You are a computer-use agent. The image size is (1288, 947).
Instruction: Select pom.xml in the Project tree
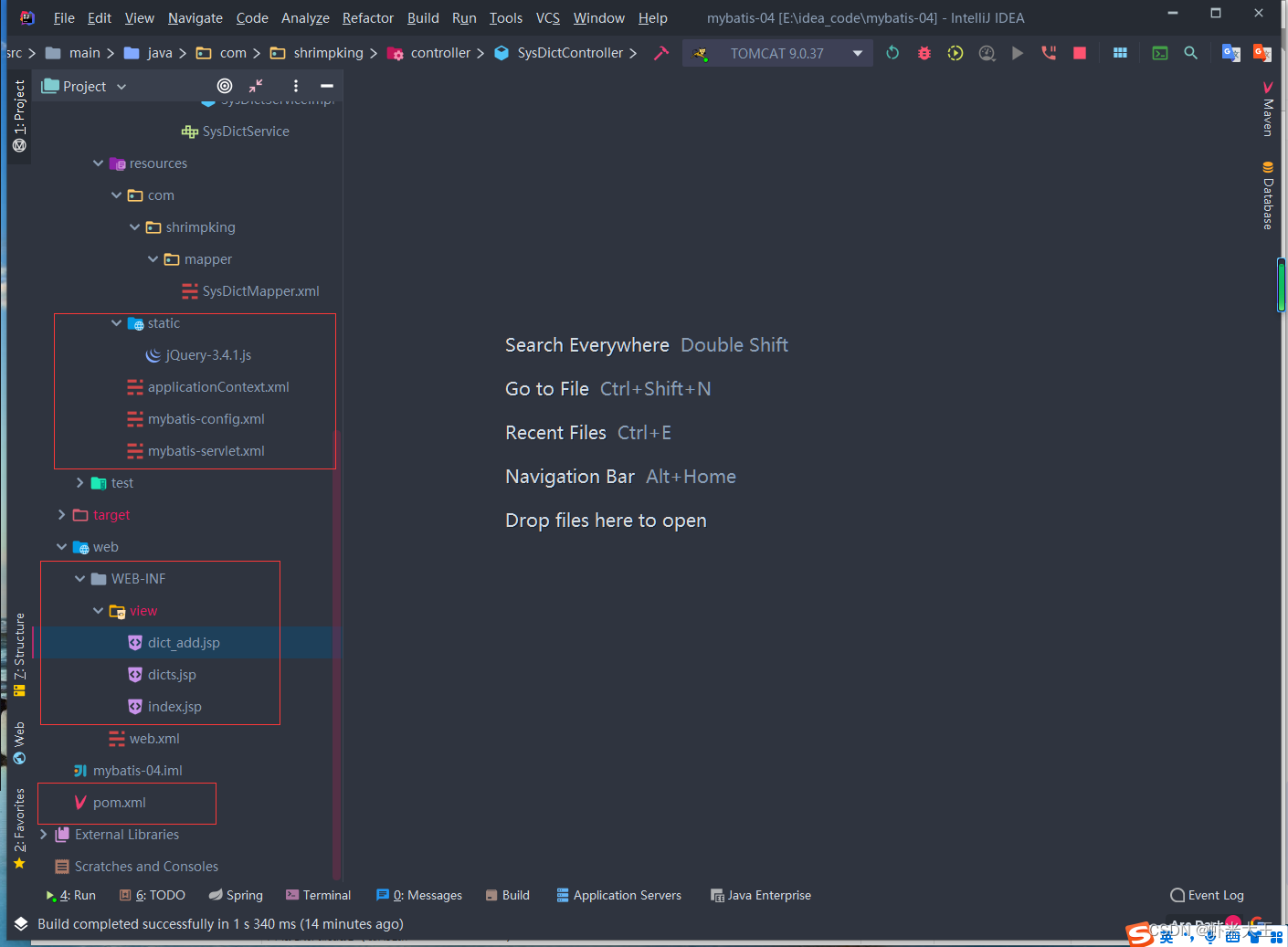[118, 803]
